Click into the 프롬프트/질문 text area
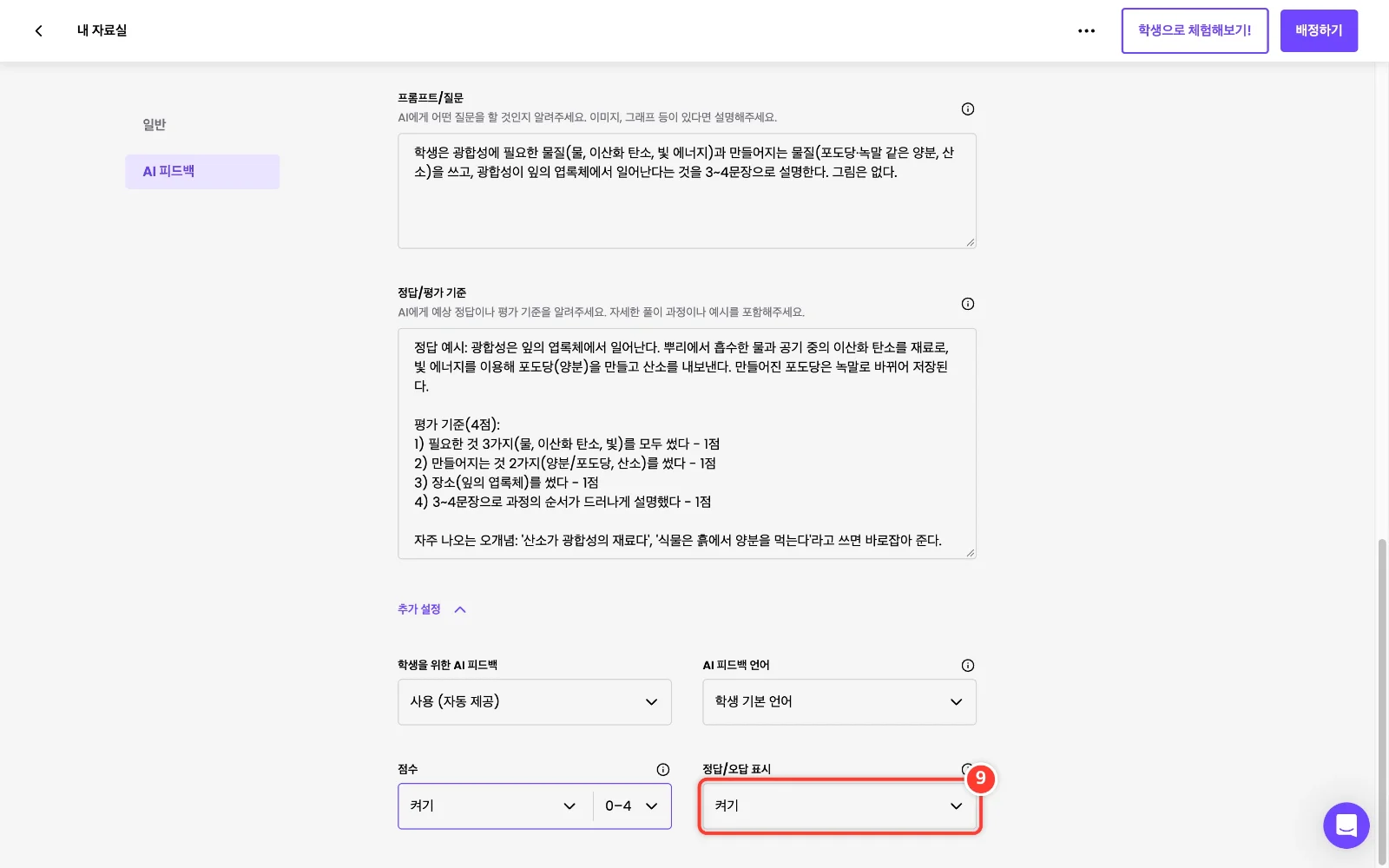 687,191
